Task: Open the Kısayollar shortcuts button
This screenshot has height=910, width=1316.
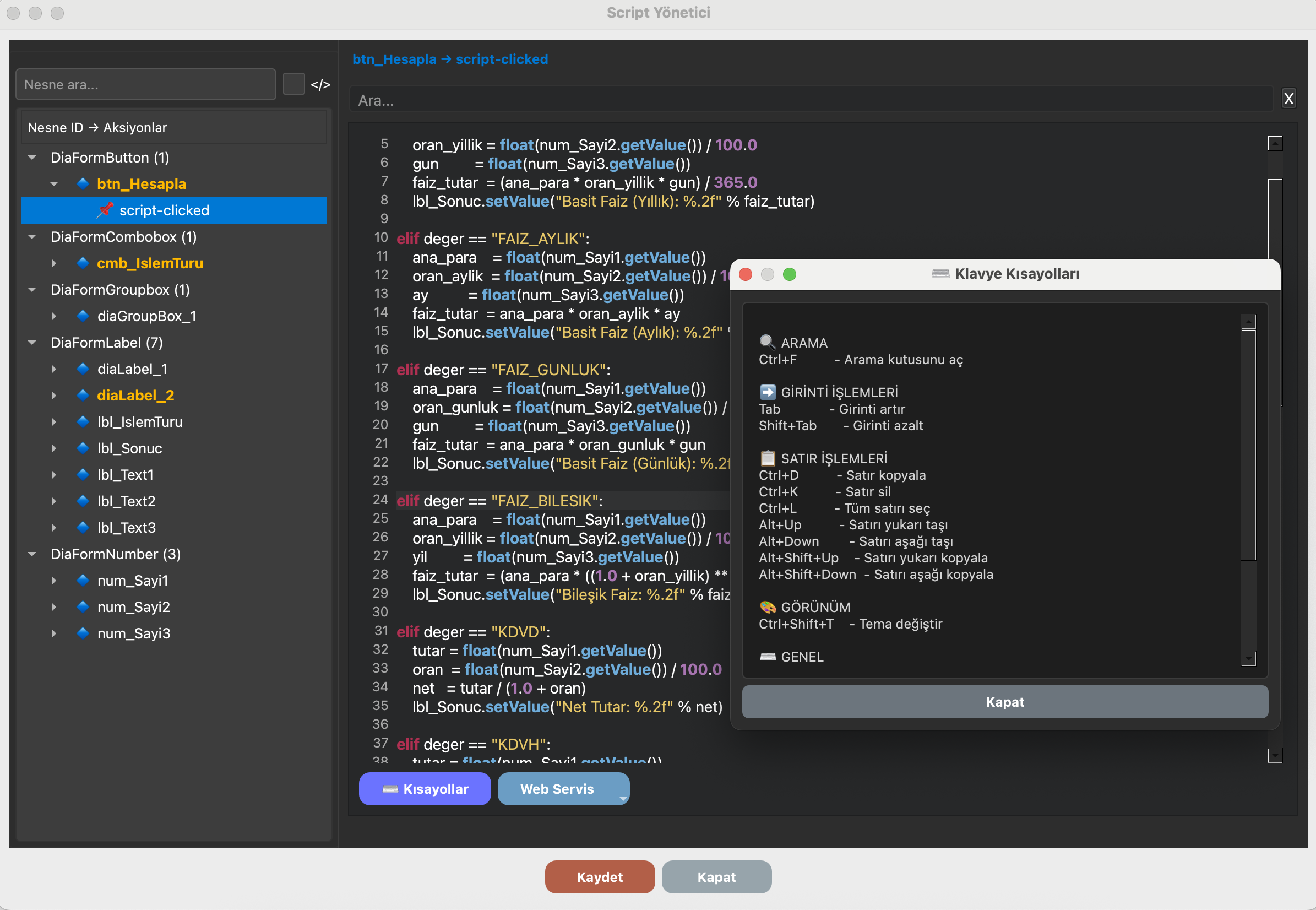Action: (x=425, y=789)
